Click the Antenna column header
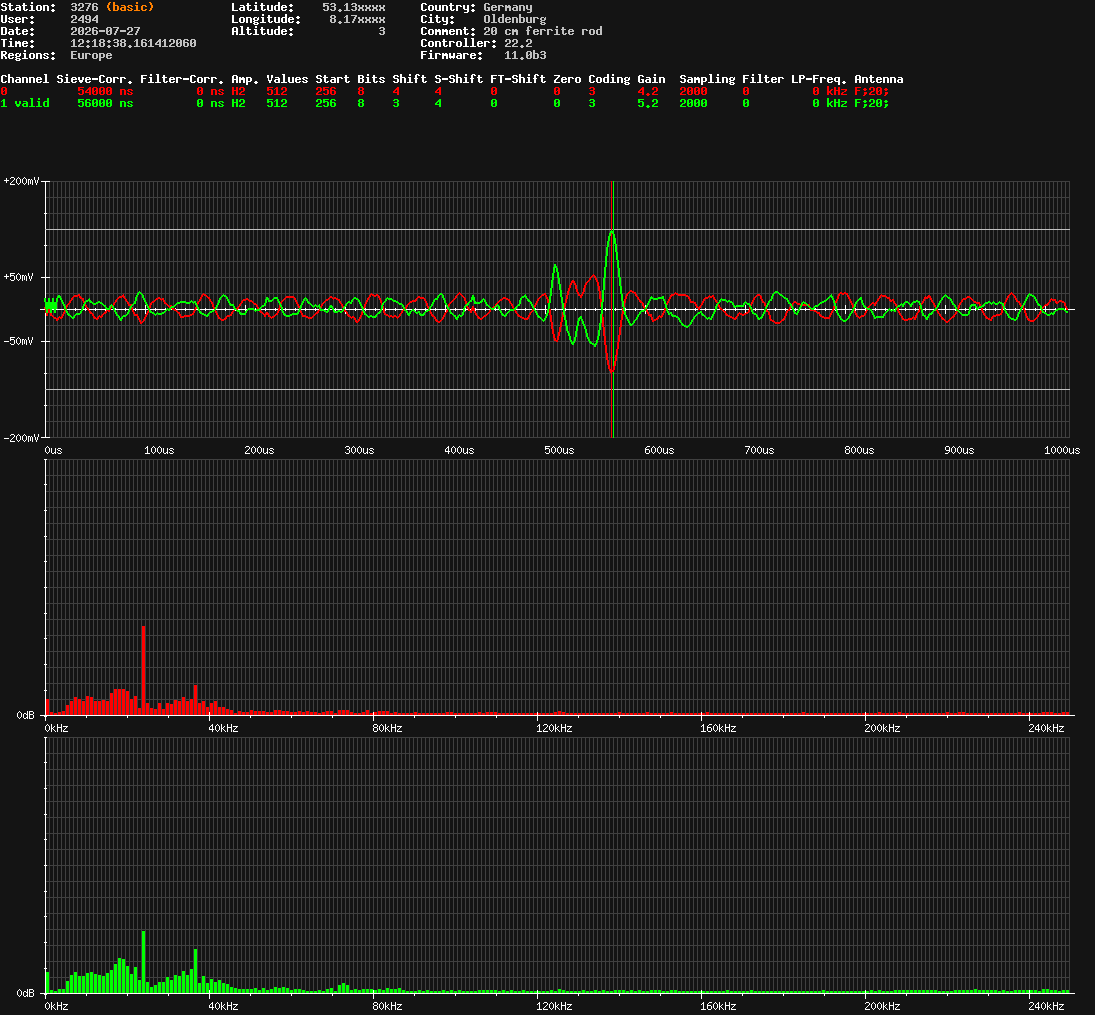The image size is (1095, 1015). [x=879, y=79]
